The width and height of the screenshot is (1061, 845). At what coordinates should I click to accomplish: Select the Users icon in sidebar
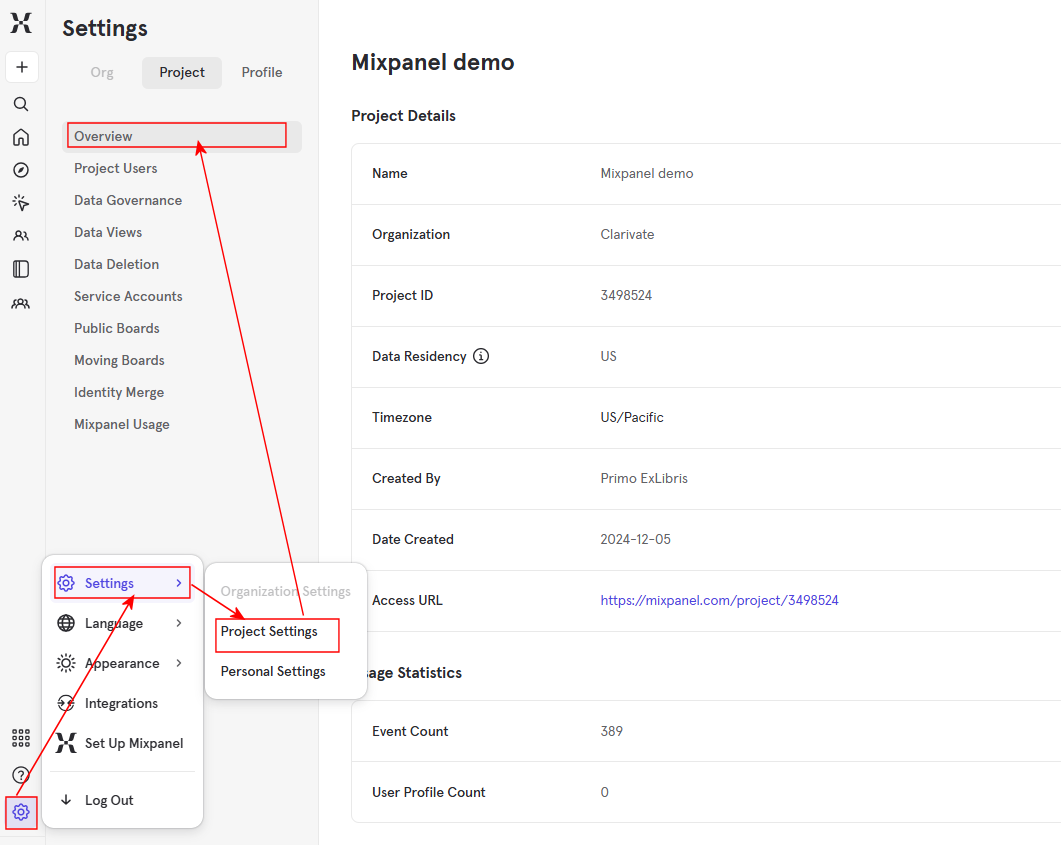pyautogui.click(x=21, y=235)
